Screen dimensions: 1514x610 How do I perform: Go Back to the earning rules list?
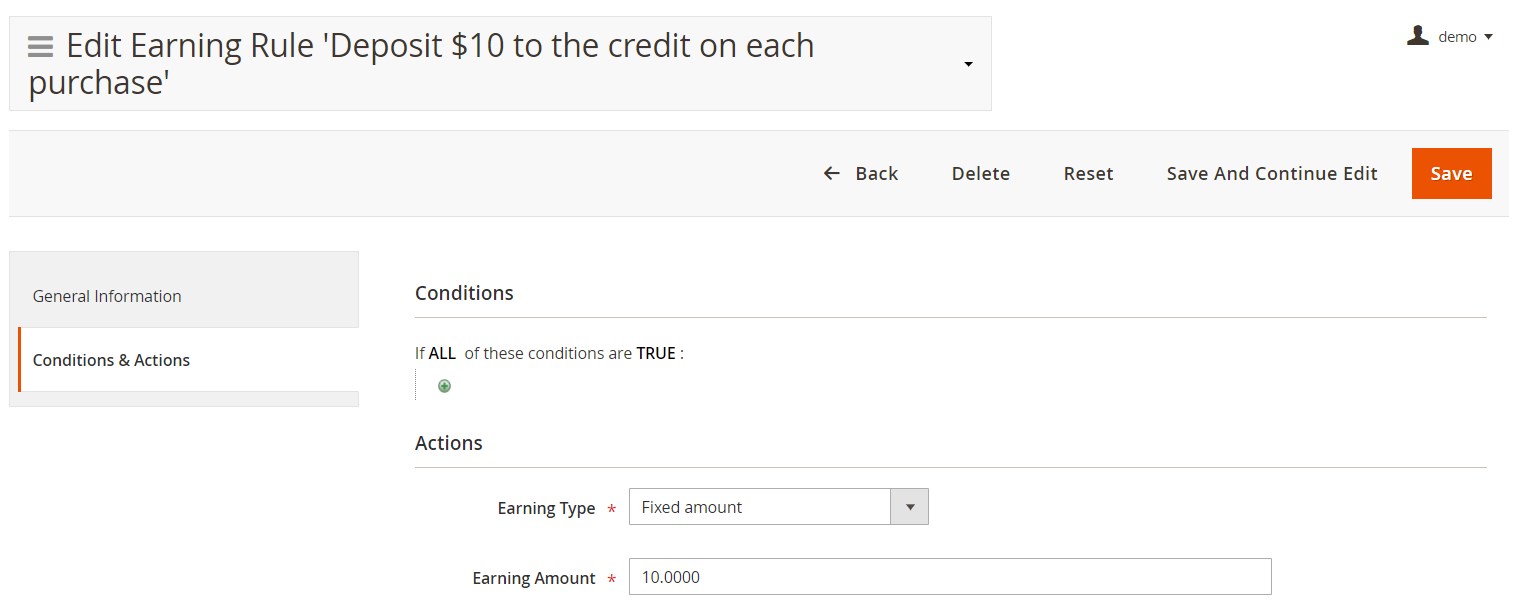click(860, 173)
